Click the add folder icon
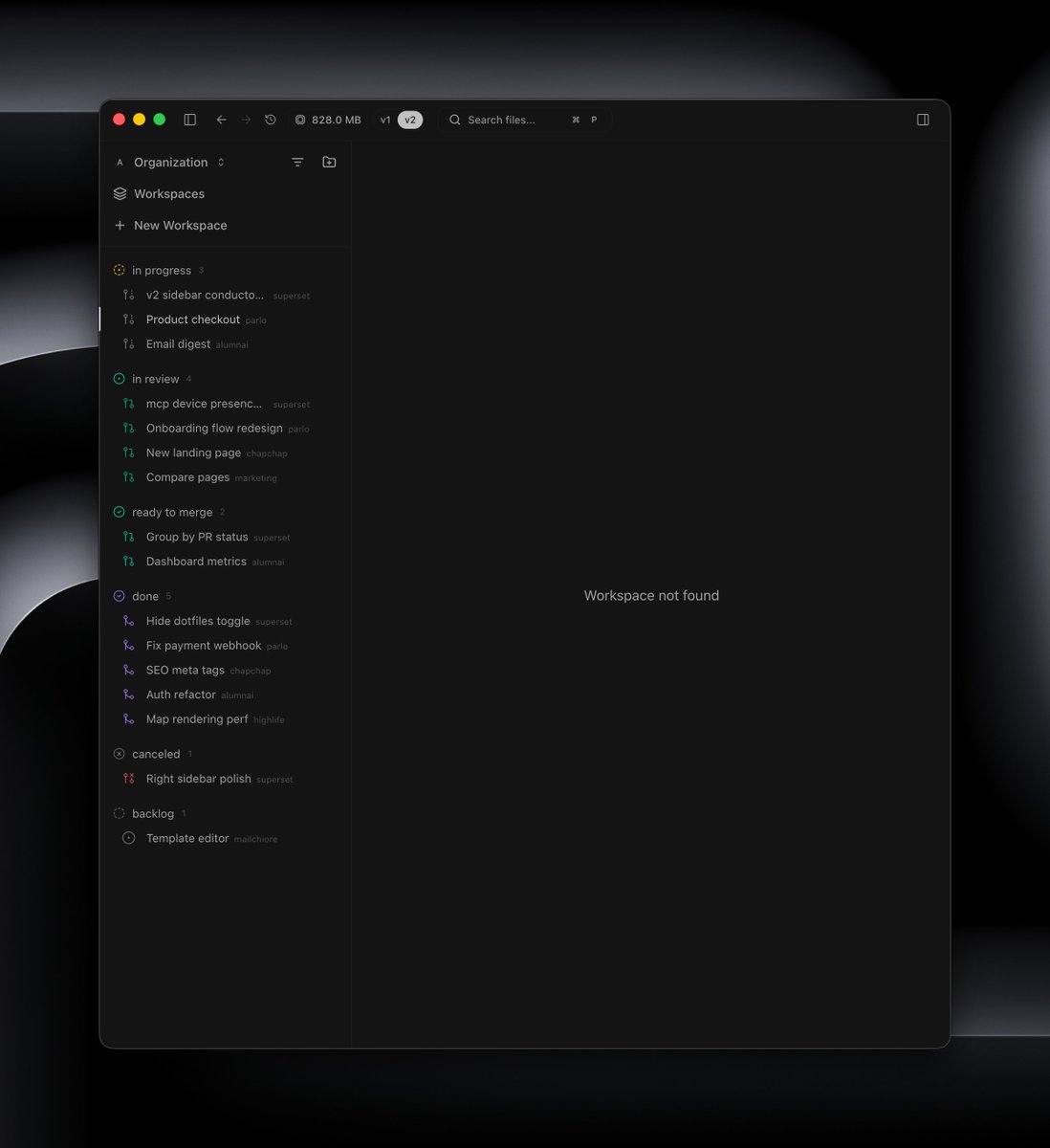 329,163
